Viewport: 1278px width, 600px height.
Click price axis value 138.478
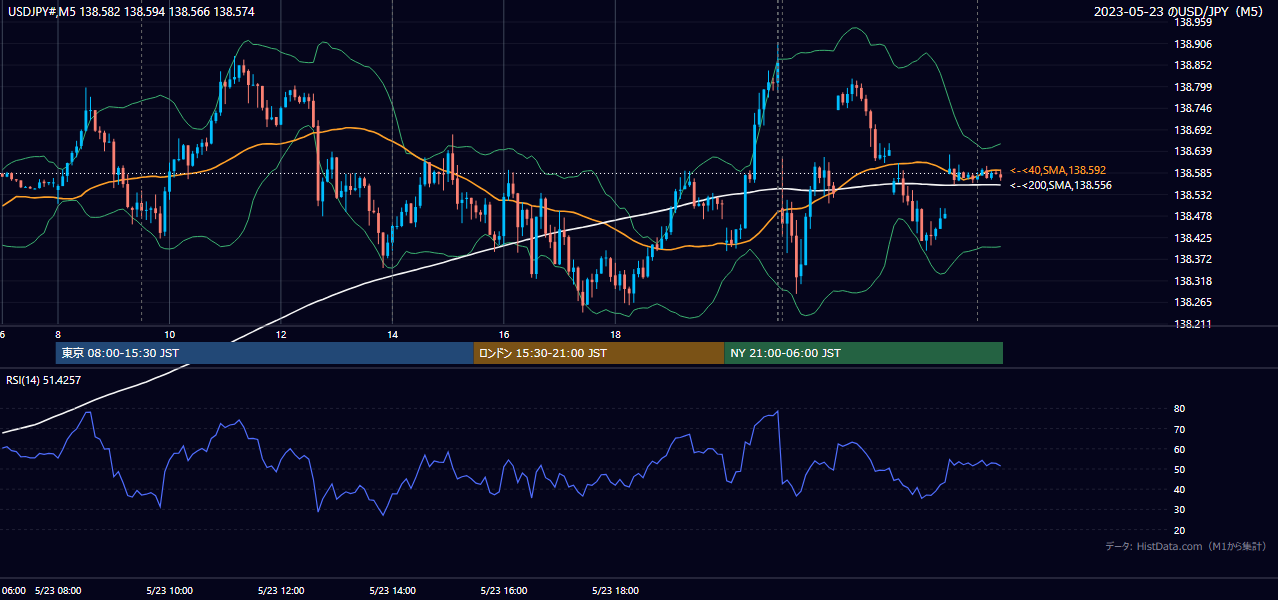tap(1191, 216)
